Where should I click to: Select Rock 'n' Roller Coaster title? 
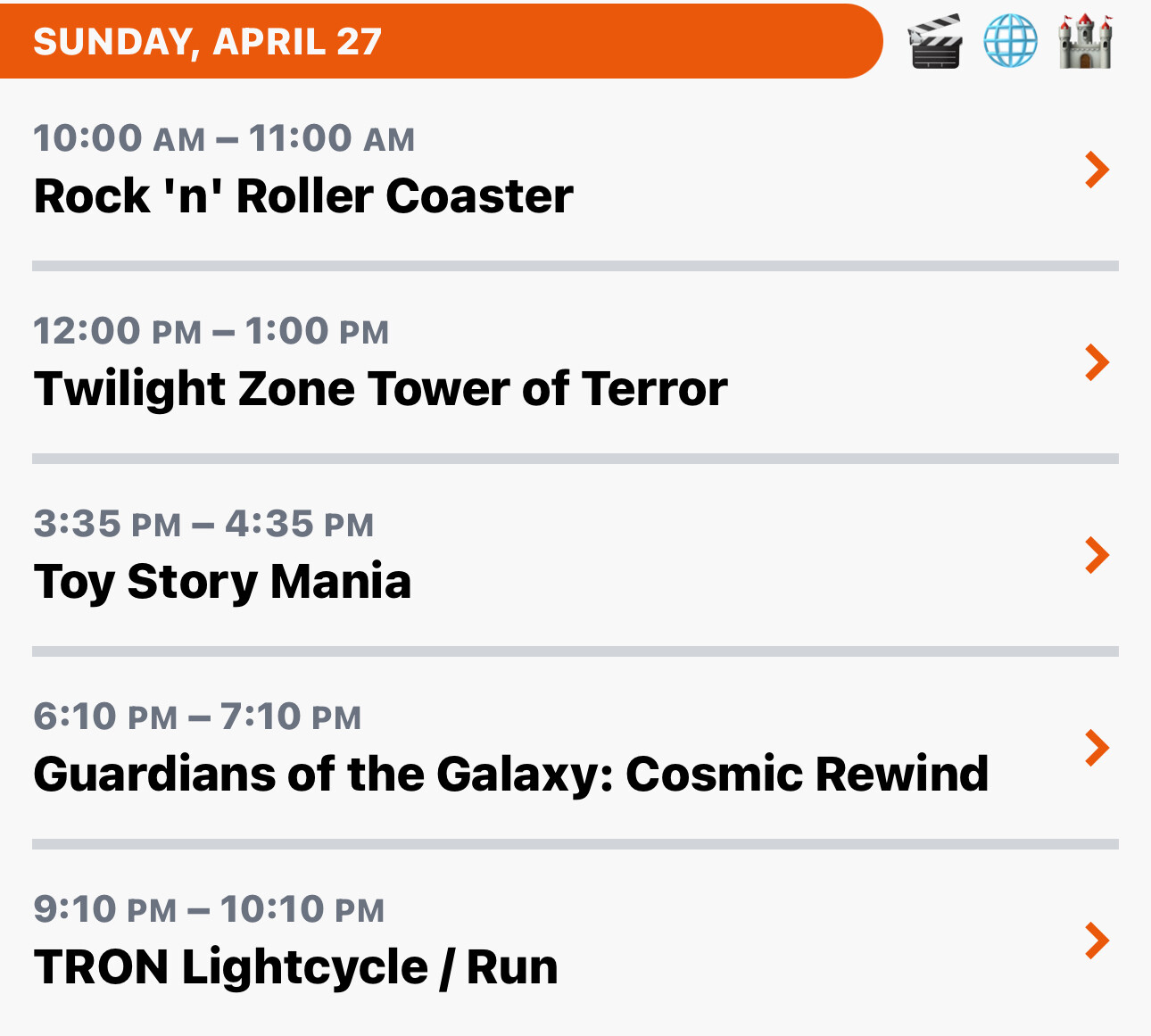[303, 196]
